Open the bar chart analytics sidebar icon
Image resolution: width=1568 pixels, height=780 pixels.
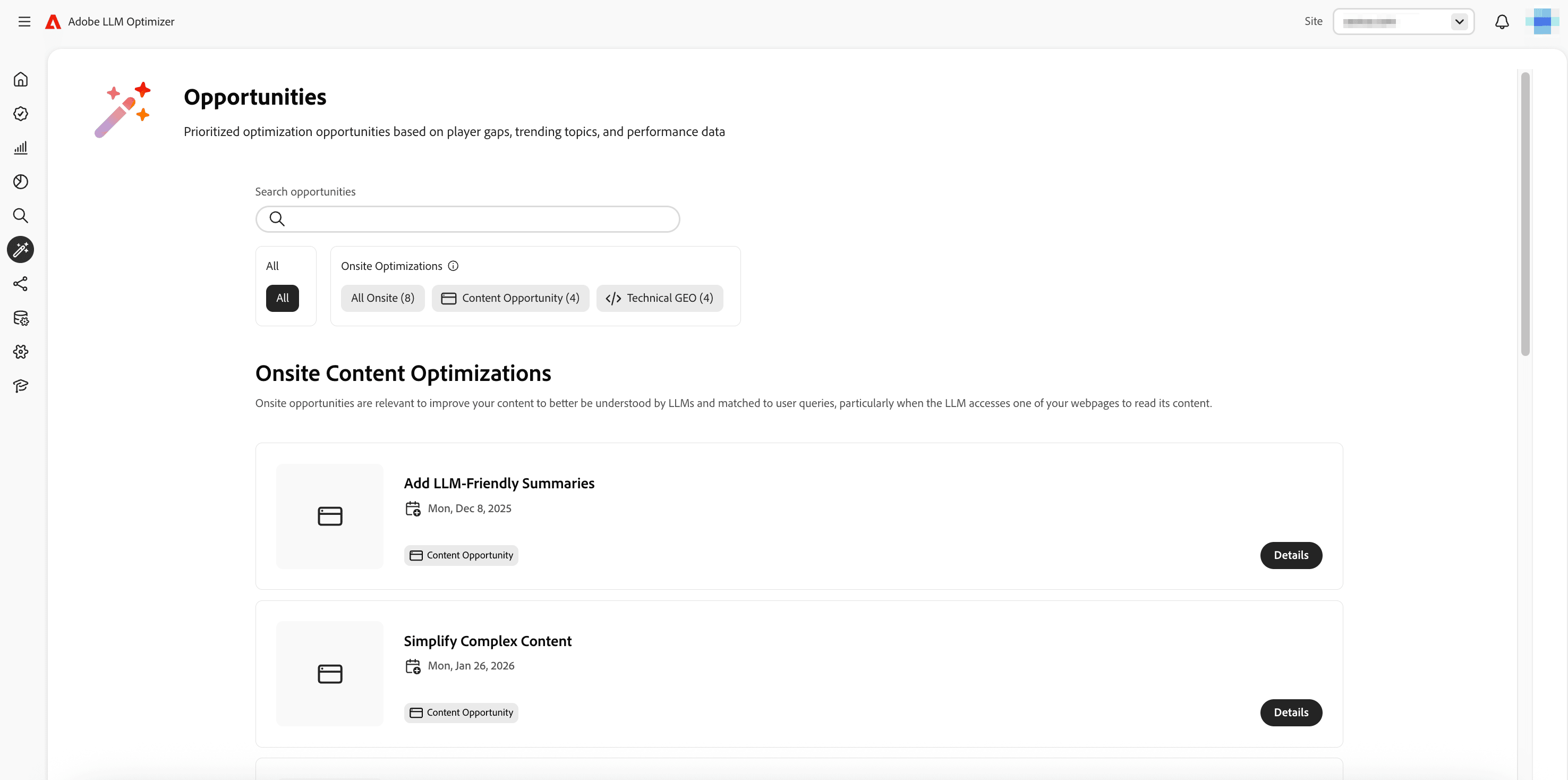click(x=21, y=148)
